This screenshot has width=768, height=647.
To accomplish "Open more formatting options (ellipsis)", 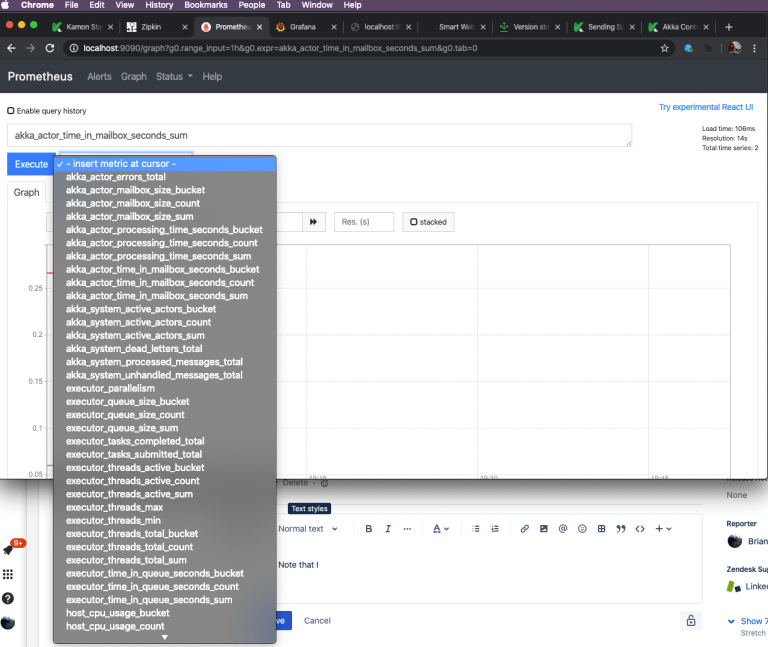I will 407,528.
